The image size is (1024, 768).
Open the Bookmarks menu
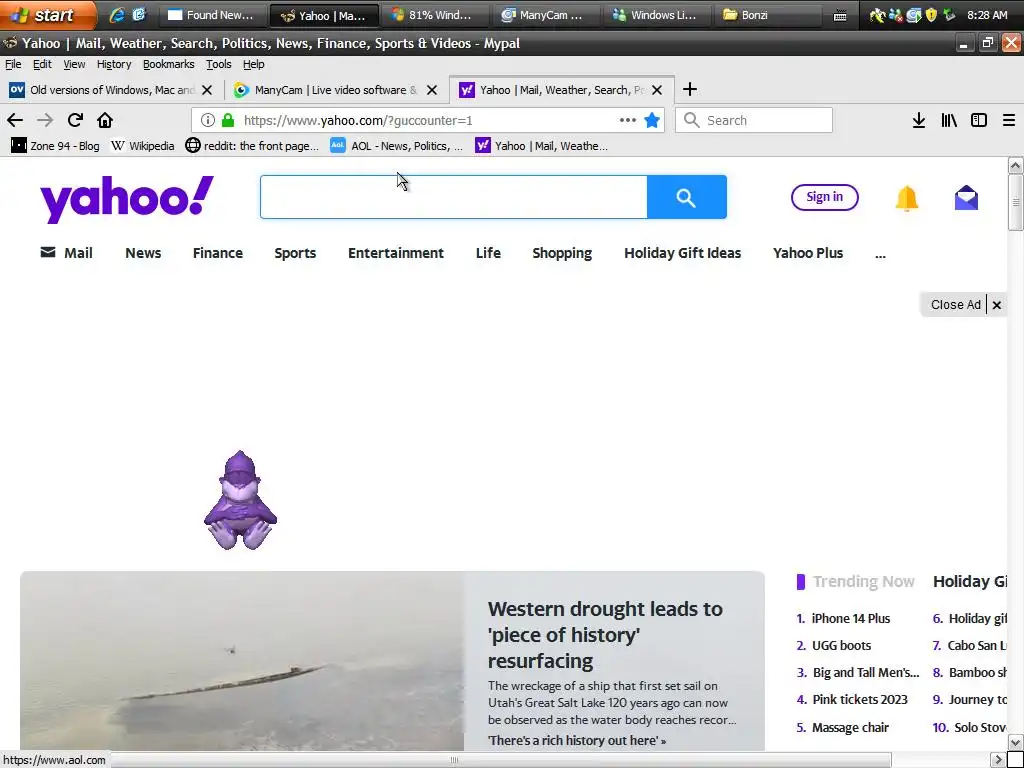click(168, 64)
